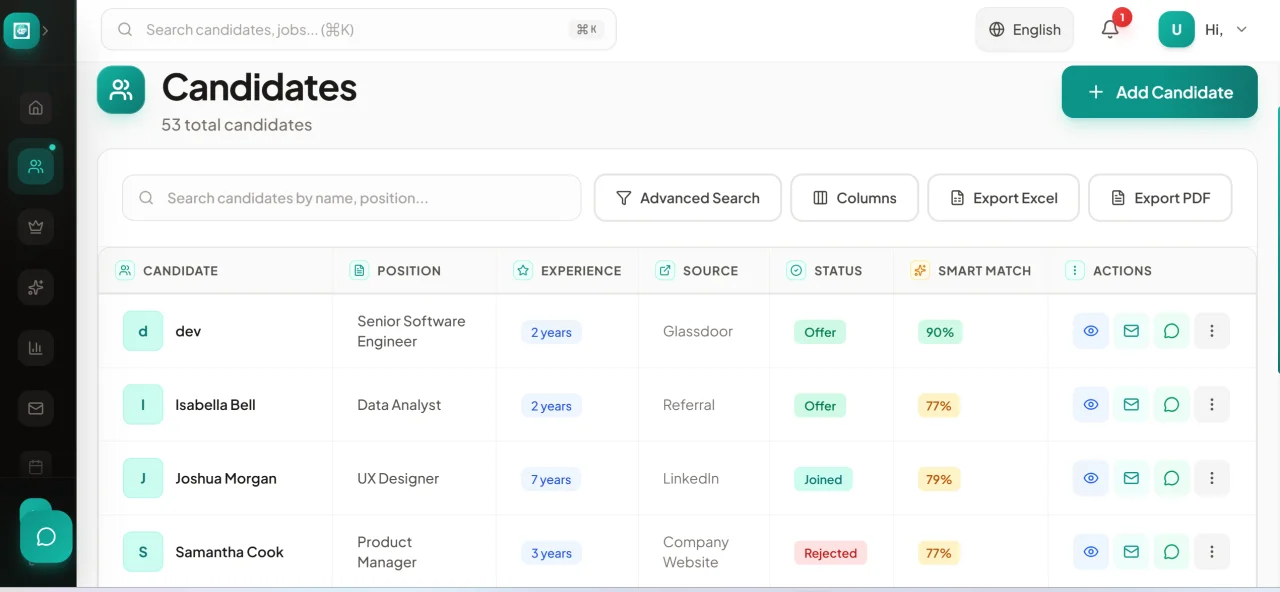Open the sparkle AI icon in sidebar

pyautogui.click(x=36, y=288)
